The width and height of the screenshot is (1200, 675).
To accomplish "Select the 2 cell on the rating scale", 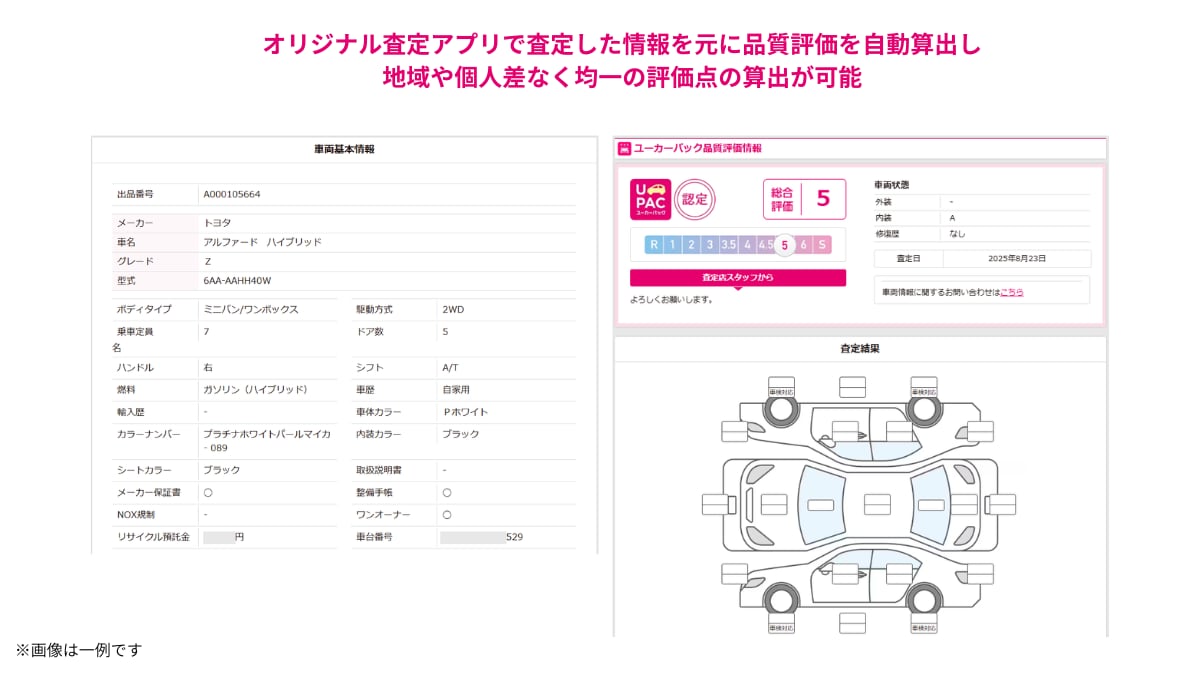I will click(691, 244).
